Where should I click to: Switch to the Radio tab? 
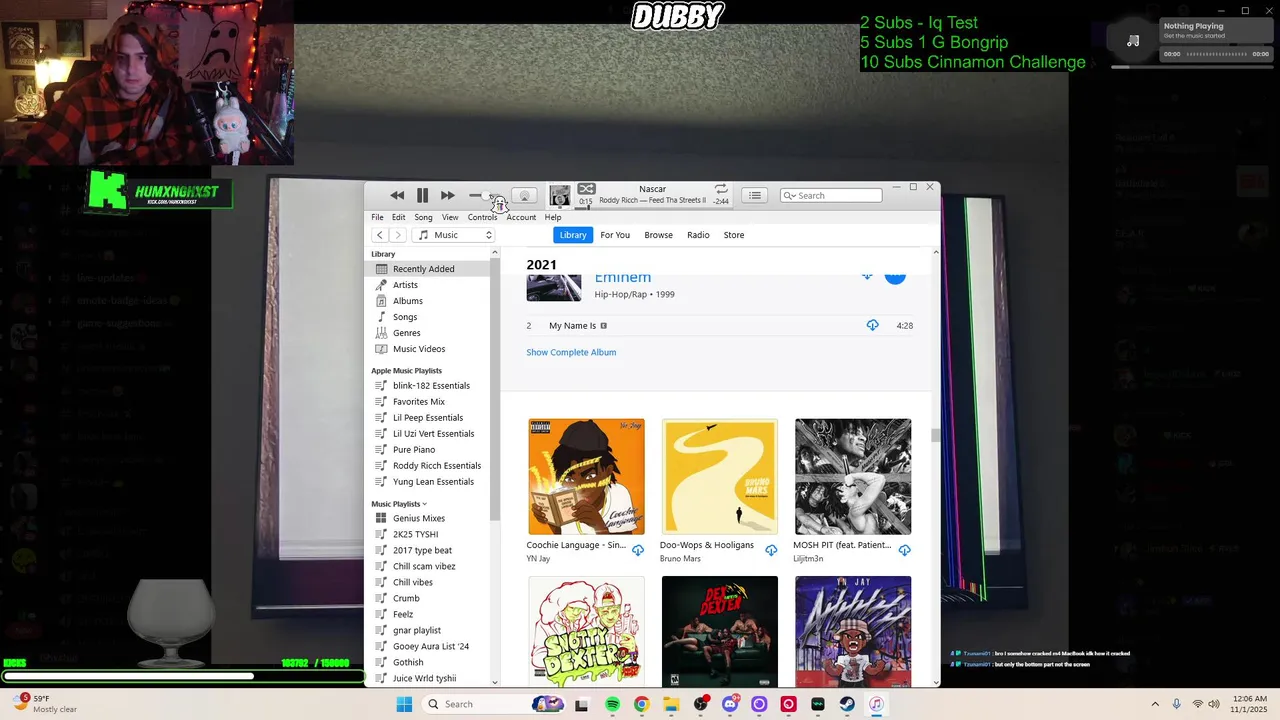point(698,235)
